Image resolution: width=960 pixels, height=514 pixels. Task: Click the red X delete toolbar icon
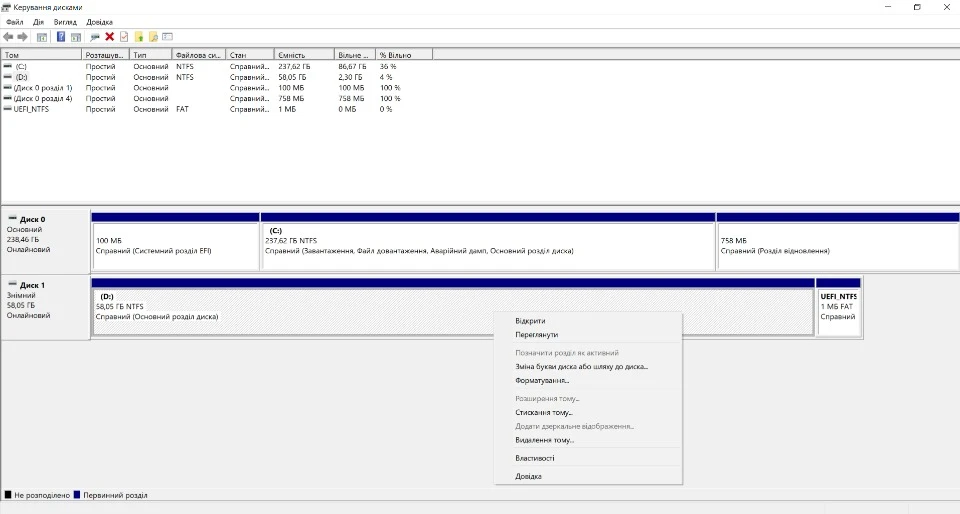110,37
